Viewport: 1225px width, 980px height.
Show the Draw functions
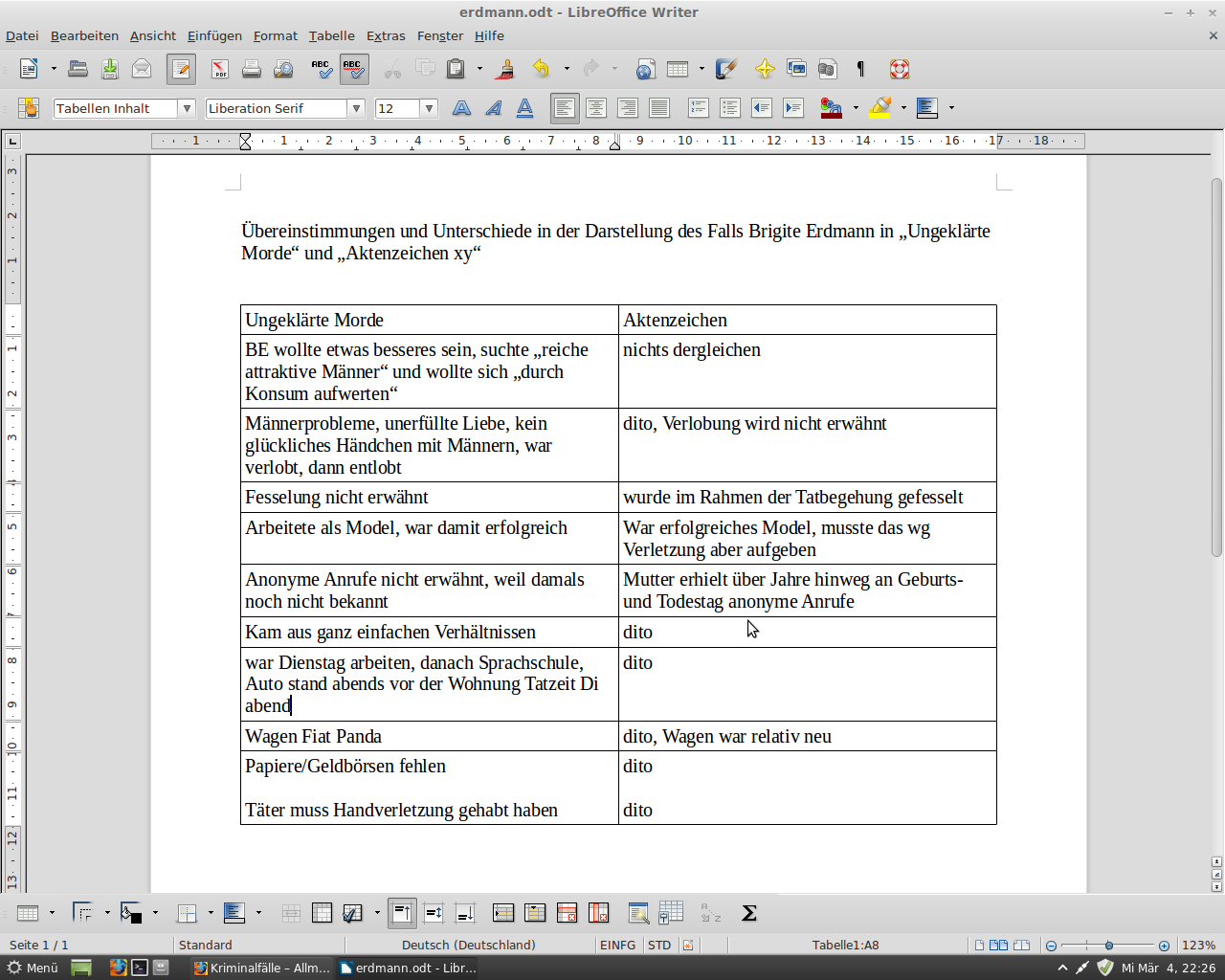726,69
